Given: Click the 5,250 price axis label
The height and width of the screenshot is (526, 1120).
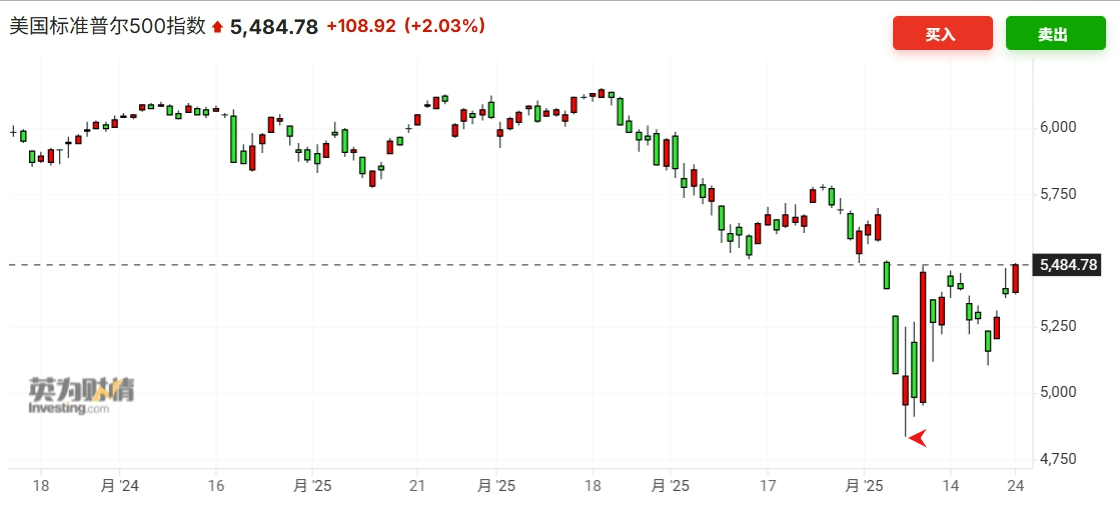Looking at the screenshot, I should [1059, 326].
